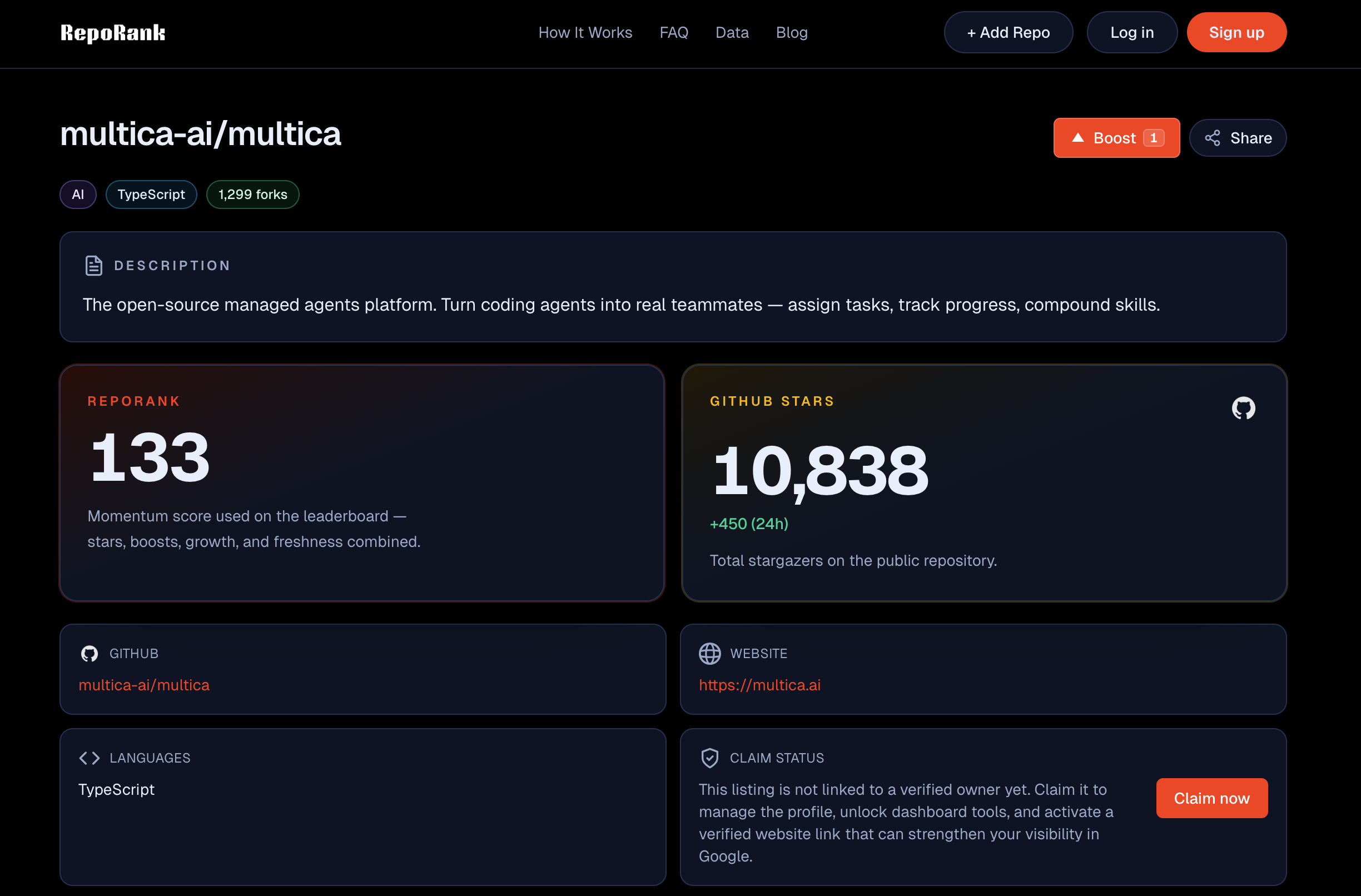Click the Log in button
This screenshot has width=1361, height=896.
1132,32
